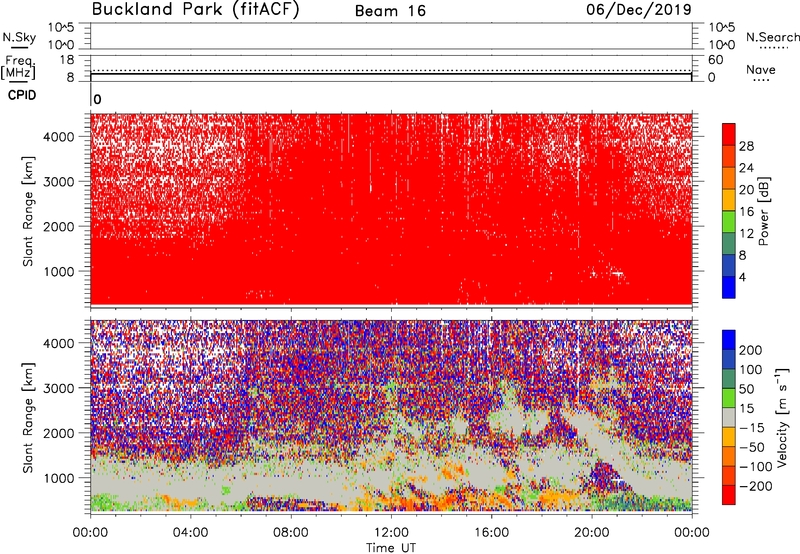Select the CPID label

click(22, 95)
